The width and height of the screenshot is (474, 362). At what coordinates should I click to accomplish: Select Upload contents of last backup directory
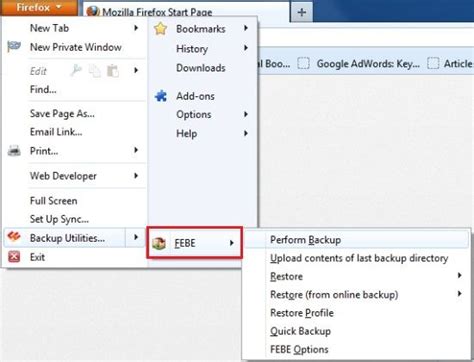coord(356,258)
